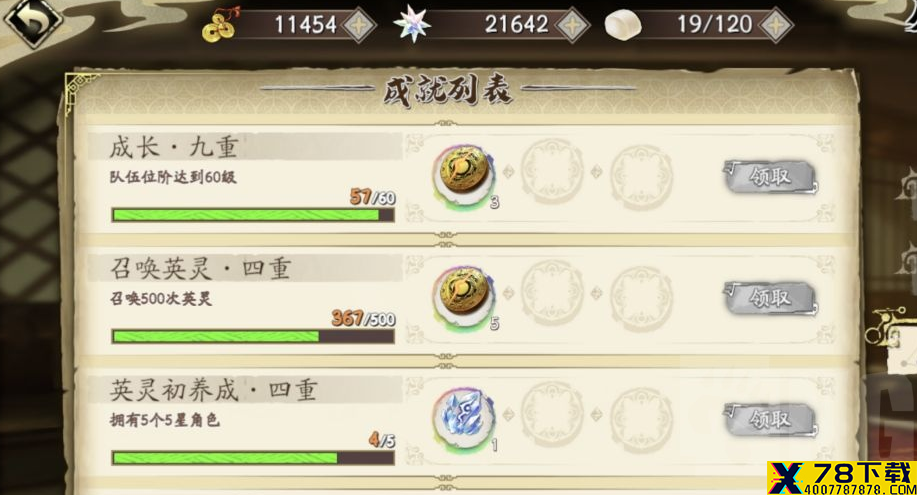This screenshot has height=495, width=917.
Task: Tap the gold coin currency icon
Action: (220, 25)
